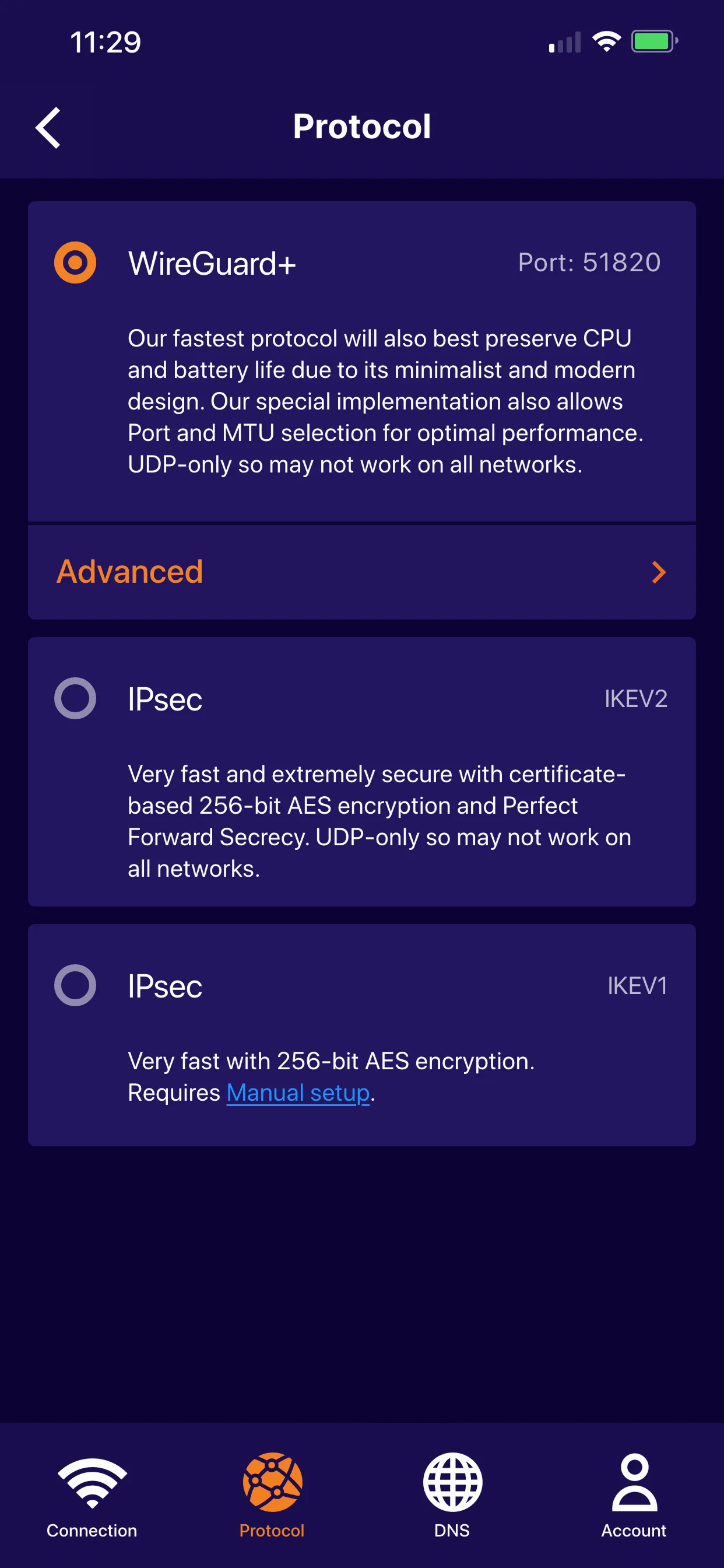Open Advanced WireGuard settings
Viewport: 724px width, 1568px height.
click(129, 571)
